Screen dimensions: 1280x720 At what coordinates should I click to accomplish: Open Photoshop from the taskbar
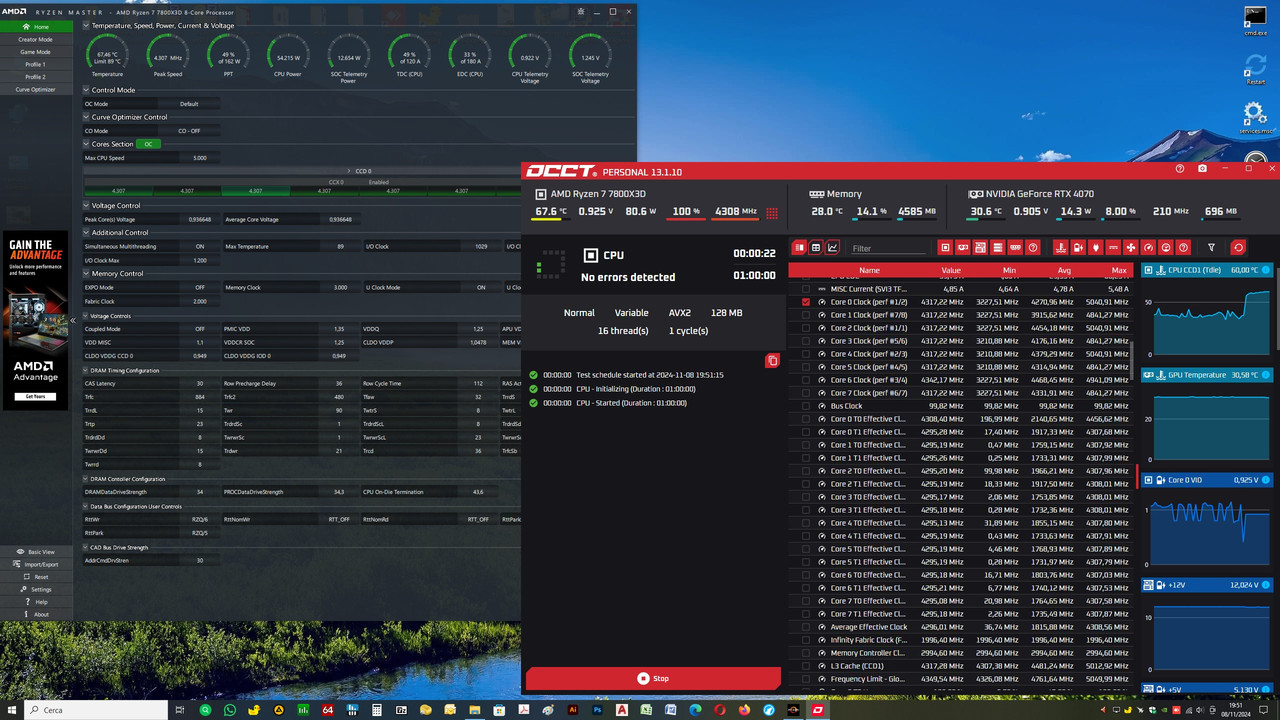tap(597, 710)
